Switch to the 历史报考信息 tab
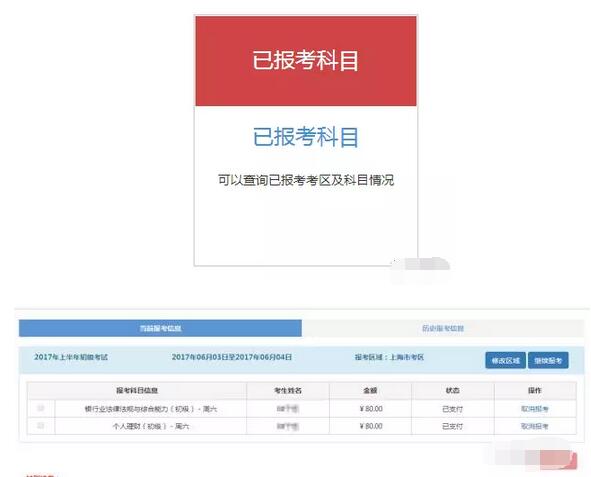The image size is (591, 477). tap(443, 328)
